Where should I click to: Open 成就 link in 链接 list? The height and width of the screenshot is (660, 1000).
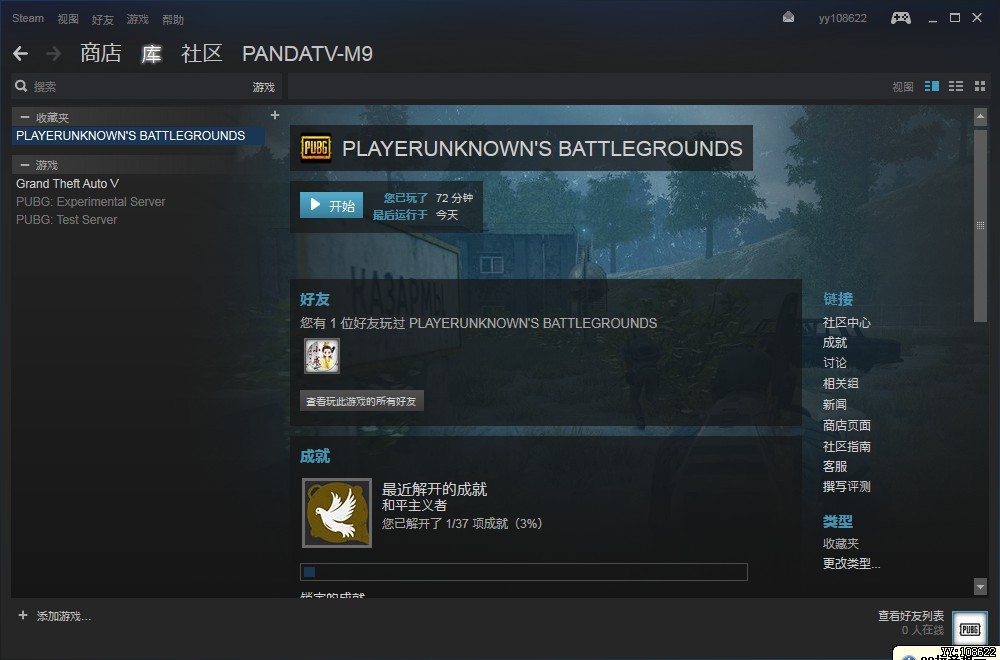(x=835, y=342)
